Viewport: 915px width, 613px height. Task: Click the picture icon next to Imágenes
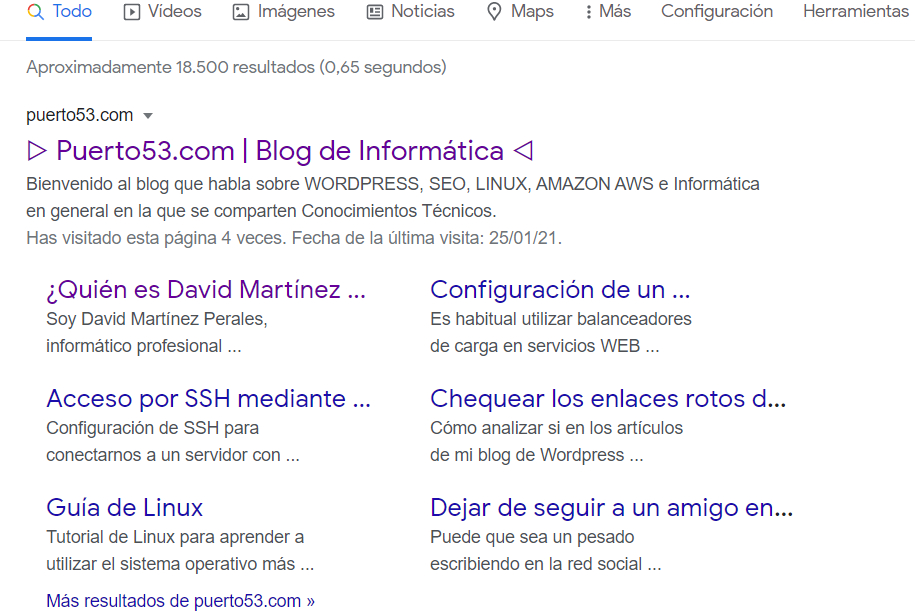click(x=241, y=12)
